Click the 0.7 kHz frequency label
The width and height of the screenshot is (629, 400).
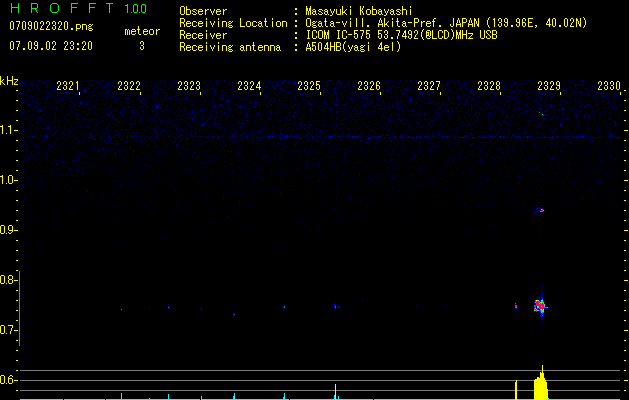(8, 330)
